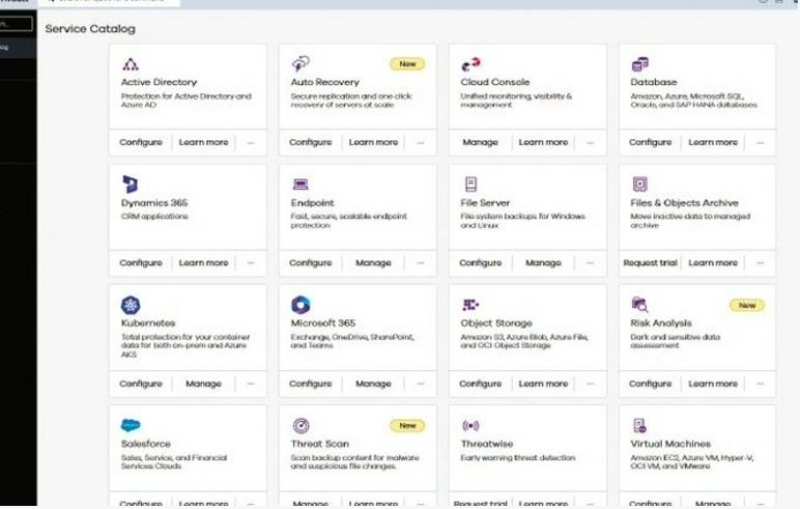Image resolution: width=800 pixels, height=509 pixels.
Task: Click the Threat Scan radar icon
Action: (300, 425)
